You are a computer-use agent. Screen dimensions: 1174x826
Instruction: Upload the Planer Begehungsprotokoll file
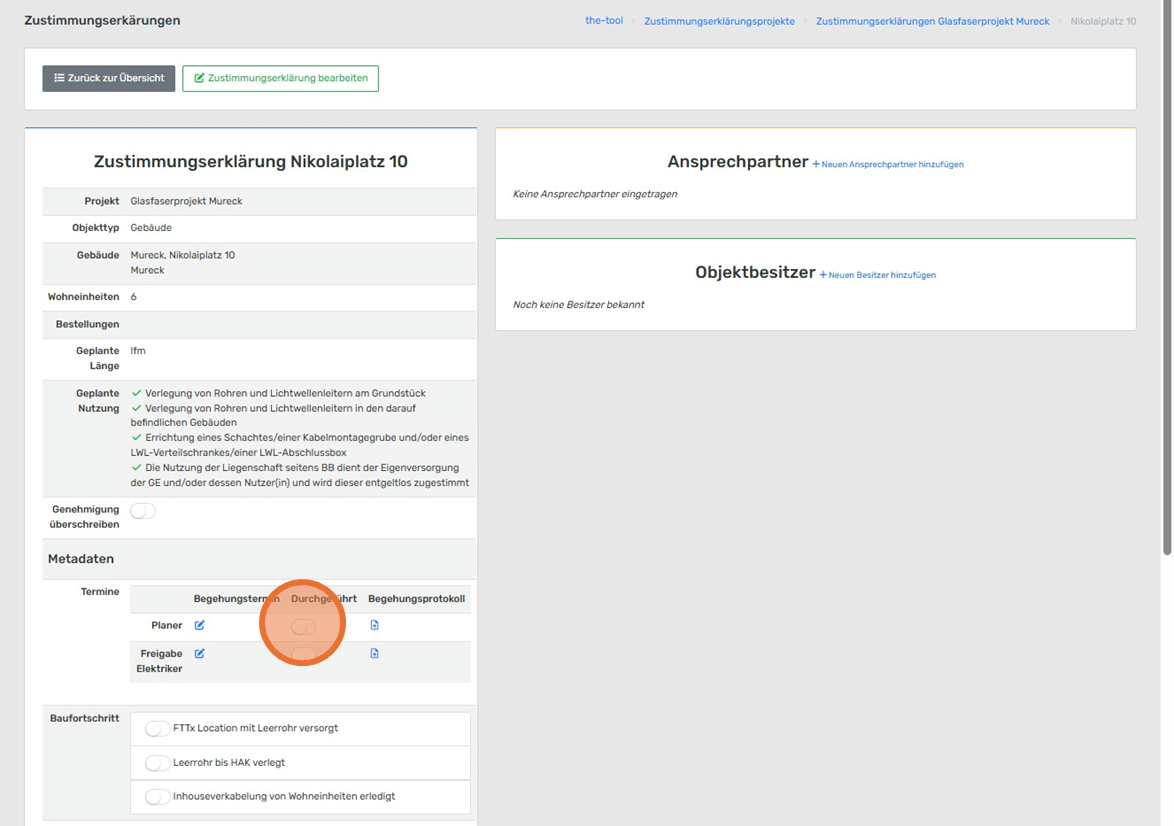[x=374, y=626]
